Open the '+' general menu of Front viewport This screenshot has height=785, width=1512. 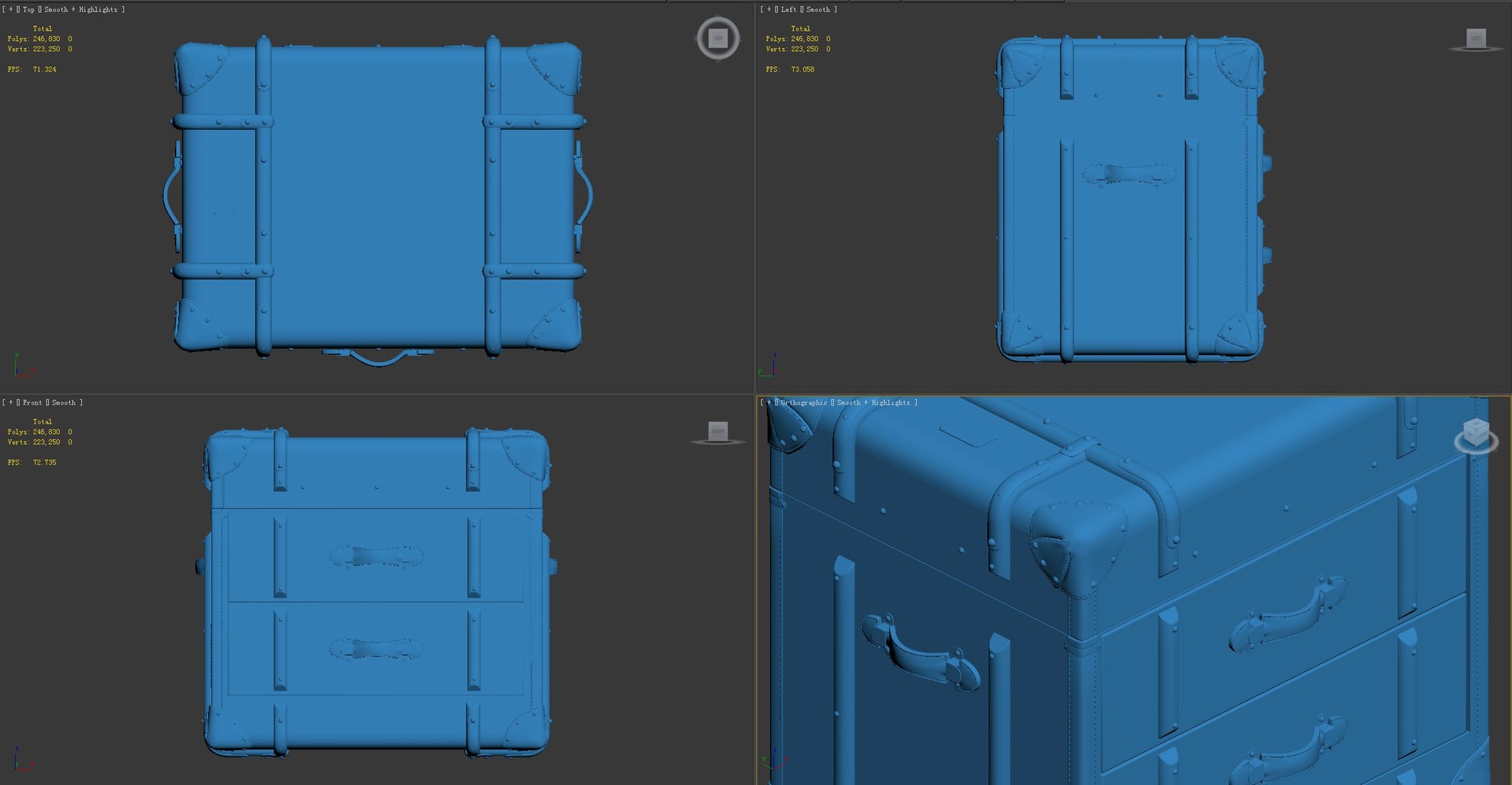pyautogui.click(x=11, y=402)
